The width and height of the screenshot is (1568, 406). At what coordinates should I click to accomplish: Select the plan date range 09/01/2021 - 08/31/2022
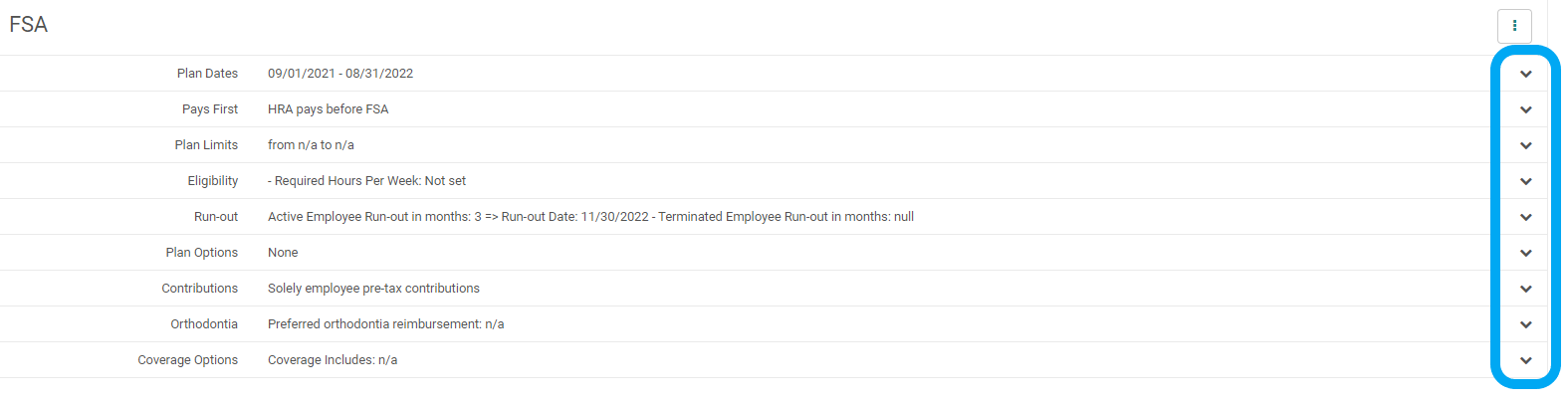click(340, 74)
